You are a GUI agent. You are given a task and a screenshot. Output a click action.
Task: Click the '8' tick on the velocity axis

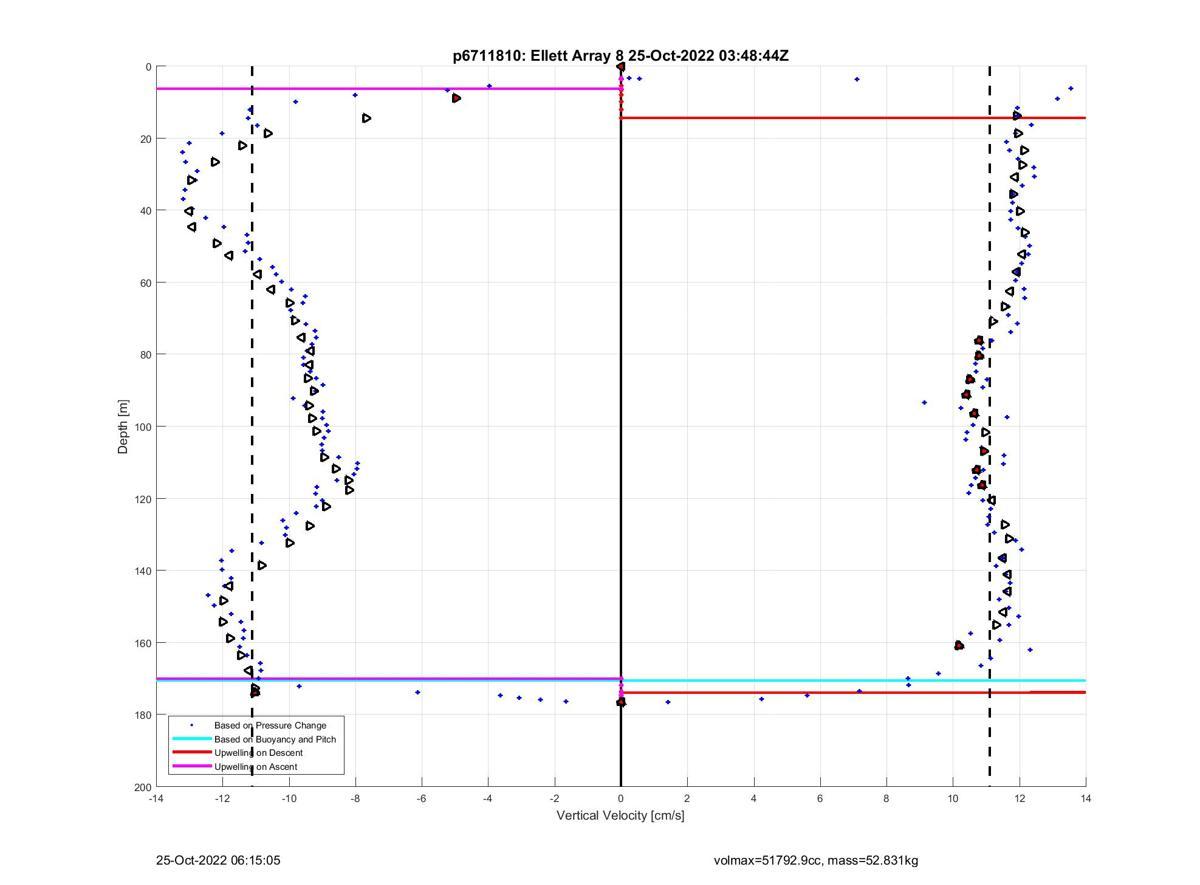pos(886,798)
